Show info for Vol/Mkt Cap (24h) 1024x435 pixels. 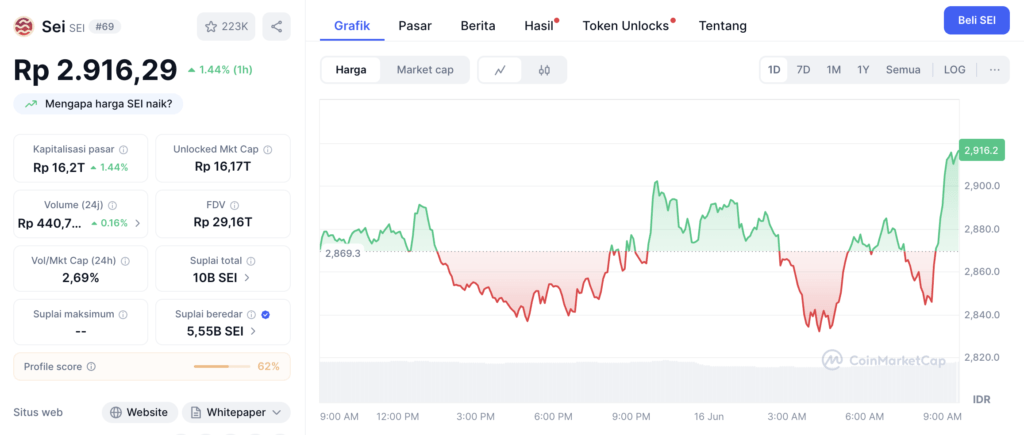pyautogui.click(x=125, y=261)
